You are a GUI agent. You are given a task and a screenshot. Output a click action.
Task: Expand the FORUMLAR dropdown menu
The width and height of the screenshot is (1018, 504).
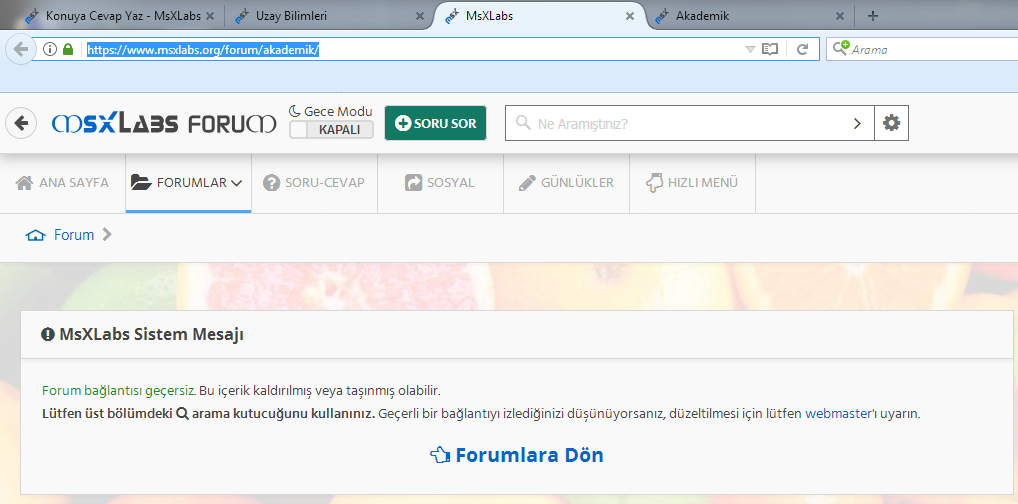pyautogui.click(x=188, y=183)
